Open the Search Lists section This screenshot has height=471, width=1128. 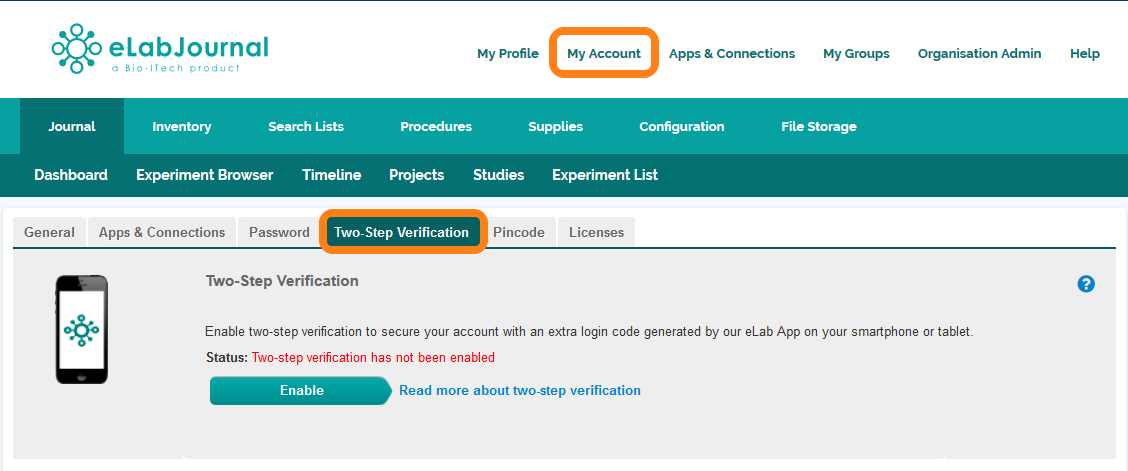306,127
